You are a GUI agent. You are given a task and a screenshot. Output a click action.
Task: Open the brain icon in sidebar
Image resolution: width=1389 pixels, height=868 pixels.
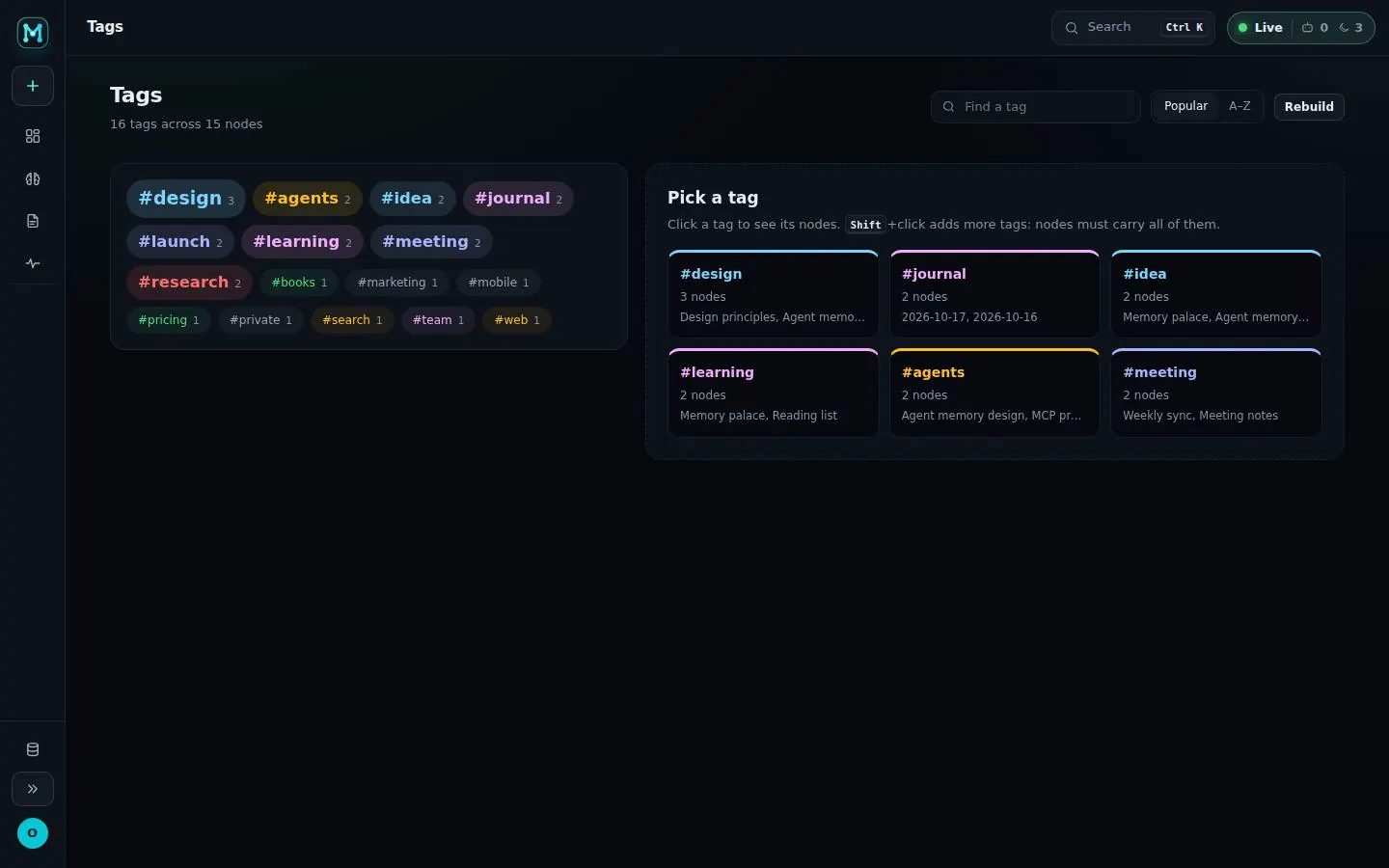pyautogui.click(x=33, y=178)
